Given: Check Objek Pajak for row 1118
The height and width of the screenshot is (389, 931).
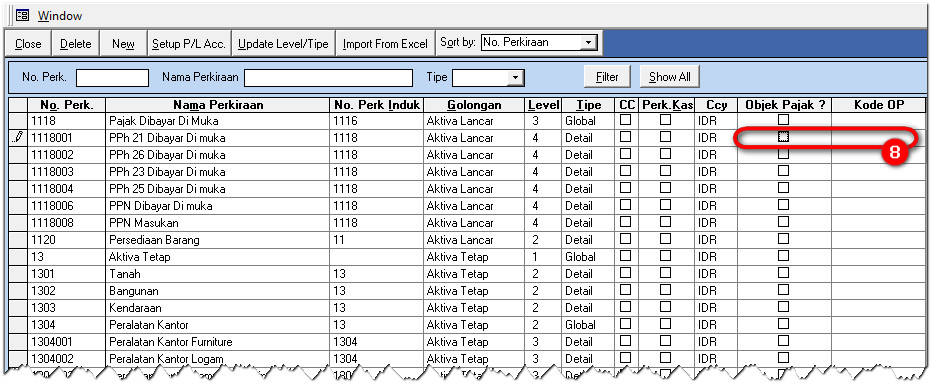Looking at the screenshot, I should pyautogui.click(x=784, y=120).
